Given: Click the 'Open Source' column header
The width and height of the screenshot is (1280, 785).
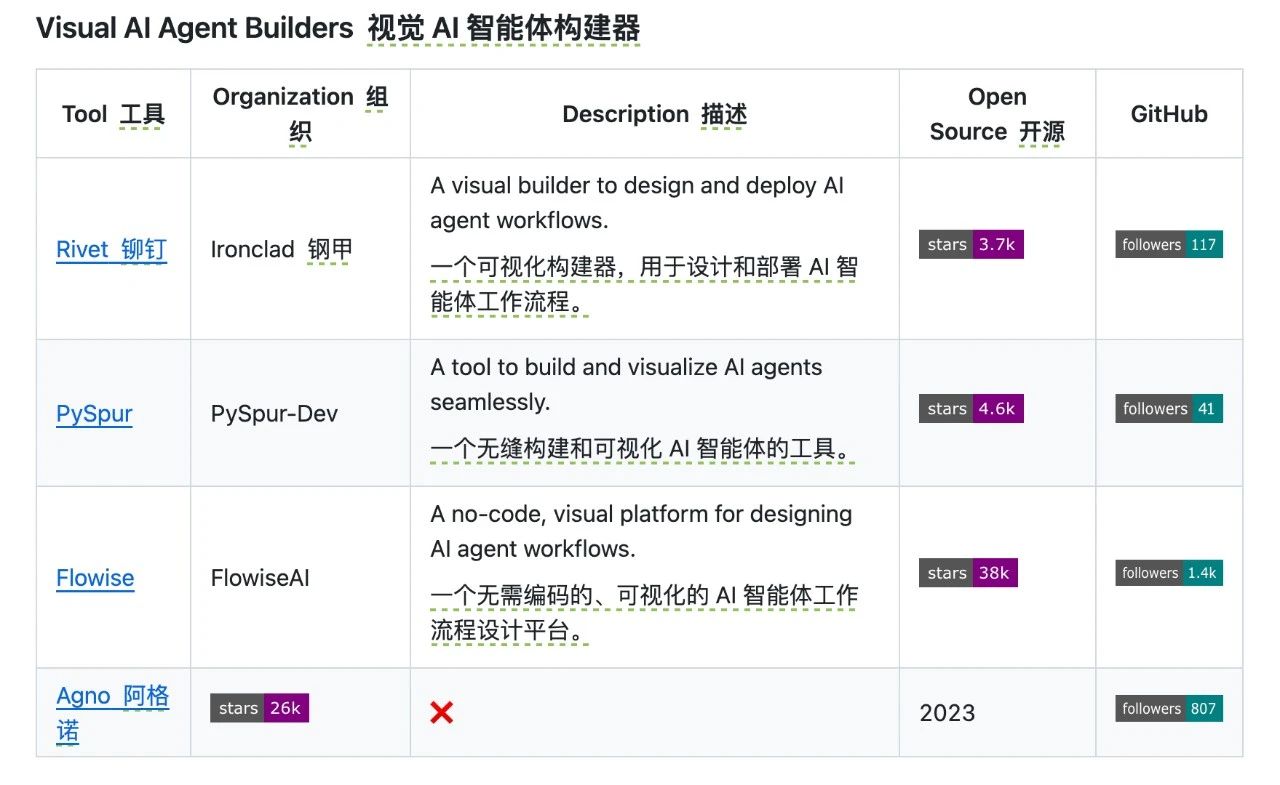Looking at the screenshot, I should [997, 114].
